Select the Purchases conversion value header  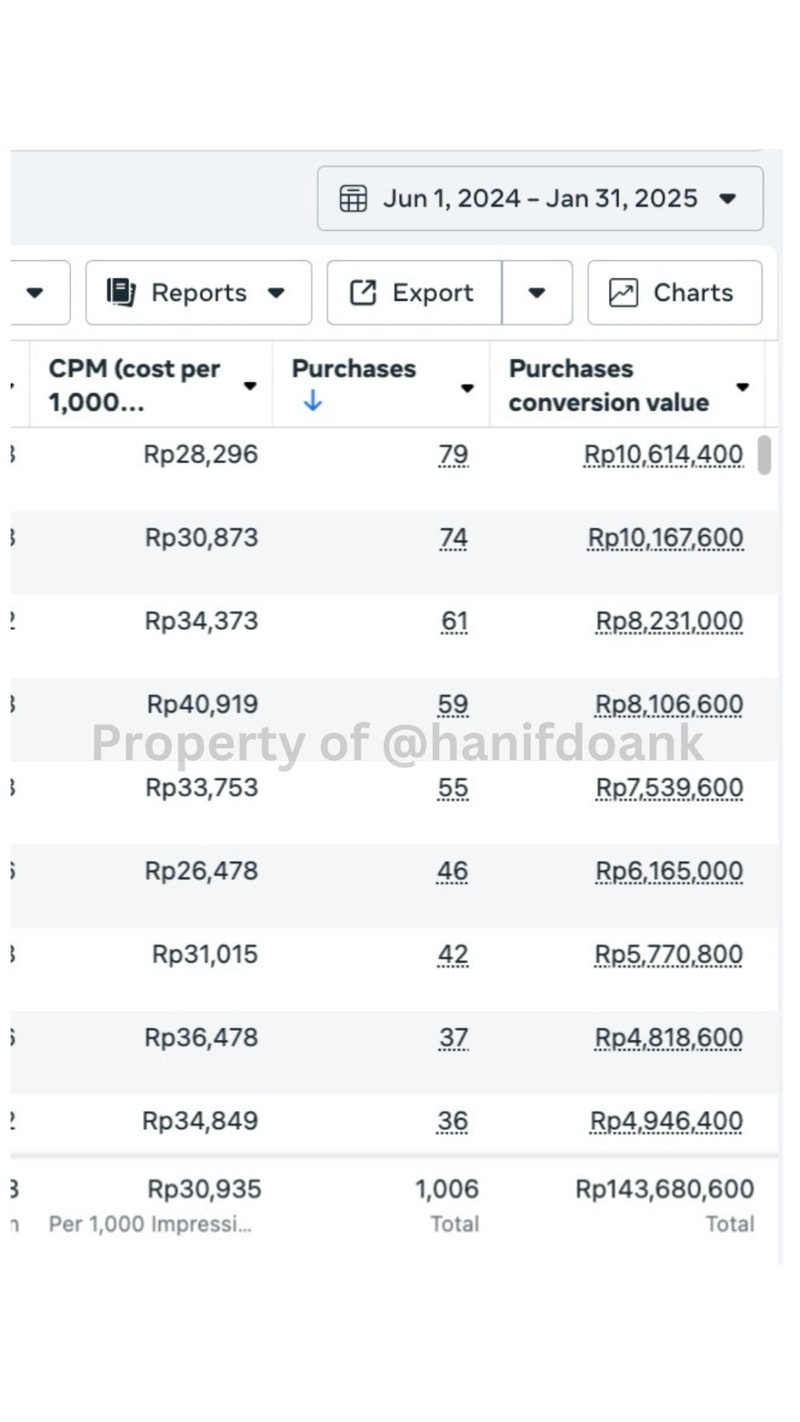(609, 385)
